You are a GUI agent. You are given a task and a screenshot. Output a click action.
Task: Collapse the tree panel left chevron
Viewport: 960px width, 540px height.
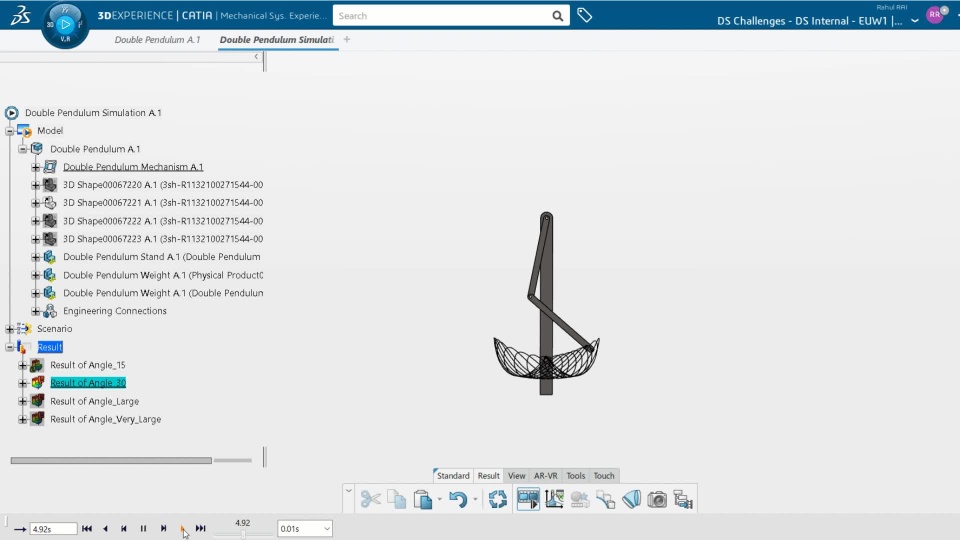(x=256, y=56)
